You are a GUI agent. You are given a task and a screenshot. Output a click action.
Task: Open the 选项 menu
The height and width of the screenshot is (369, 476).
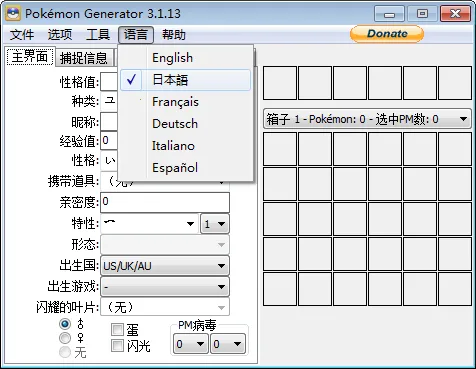point(60,35)
